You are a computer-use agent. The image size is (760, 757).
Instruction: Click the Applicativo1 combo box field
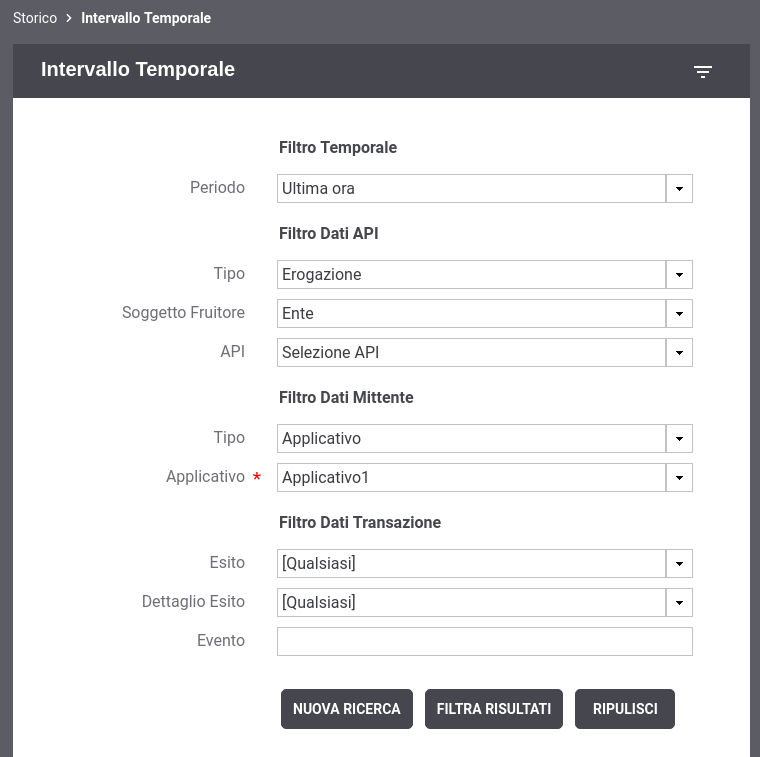[472, 477]
